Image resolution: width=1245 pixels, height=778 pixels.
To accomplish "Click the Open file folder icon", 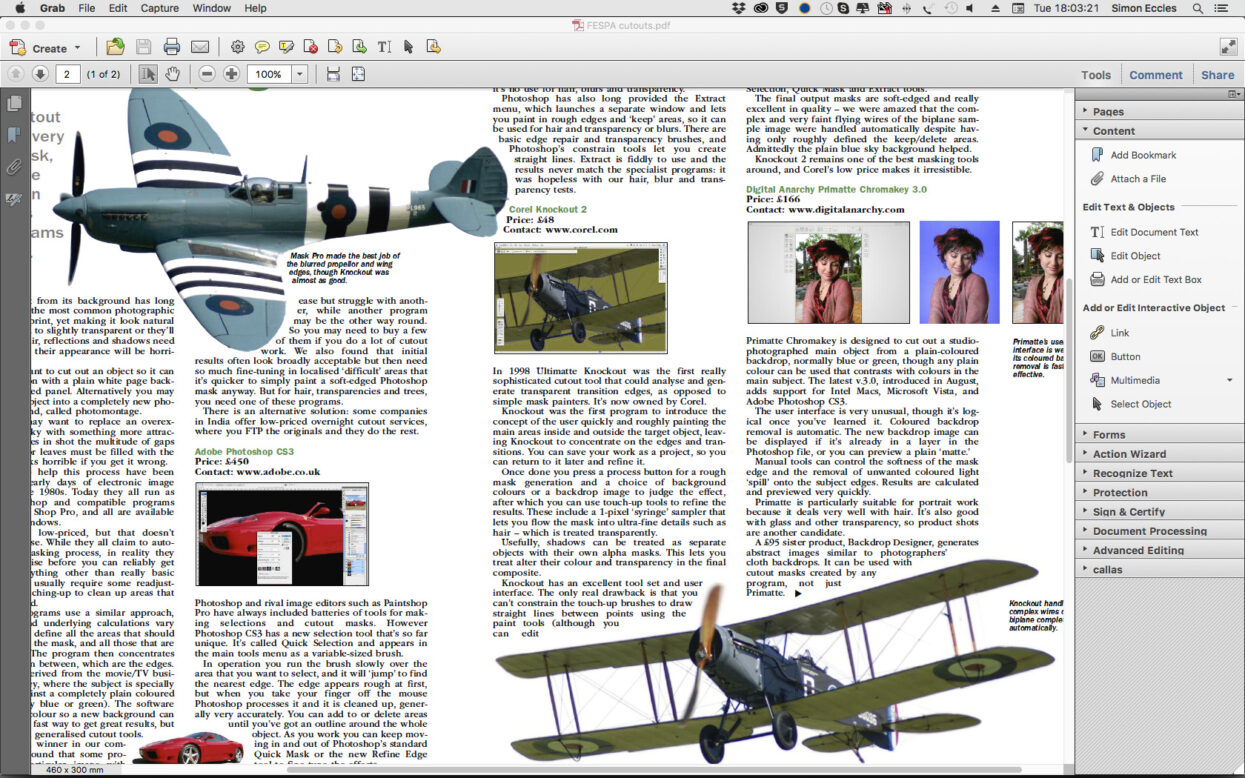I will coord(116,47).
